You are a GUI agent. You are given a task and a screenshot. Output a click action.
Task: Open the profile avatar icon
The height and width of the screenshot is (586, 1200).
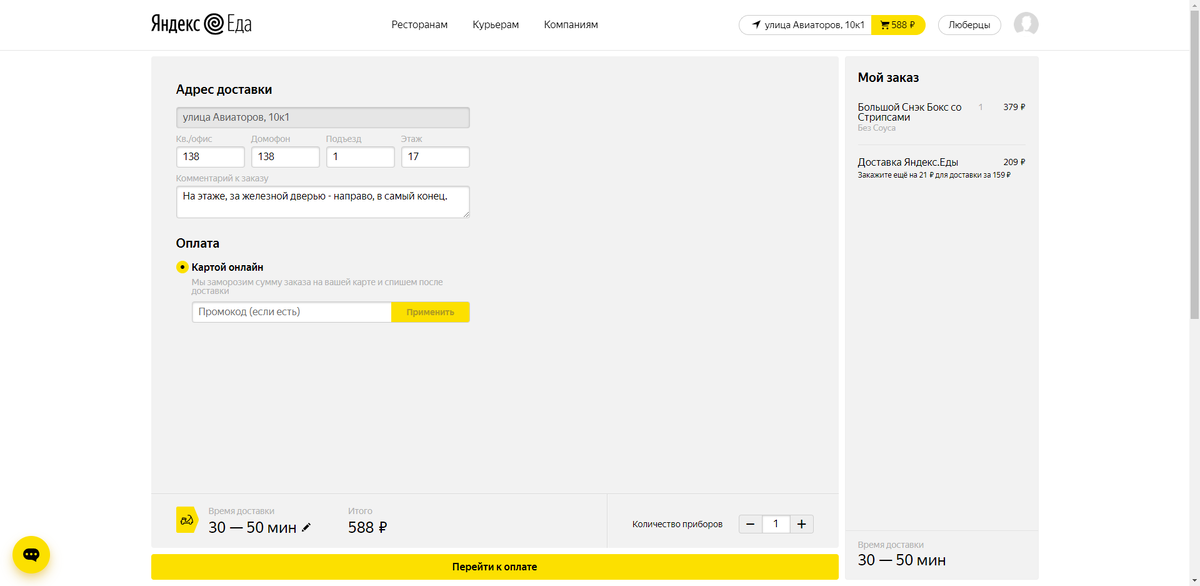click(1026, 24)
